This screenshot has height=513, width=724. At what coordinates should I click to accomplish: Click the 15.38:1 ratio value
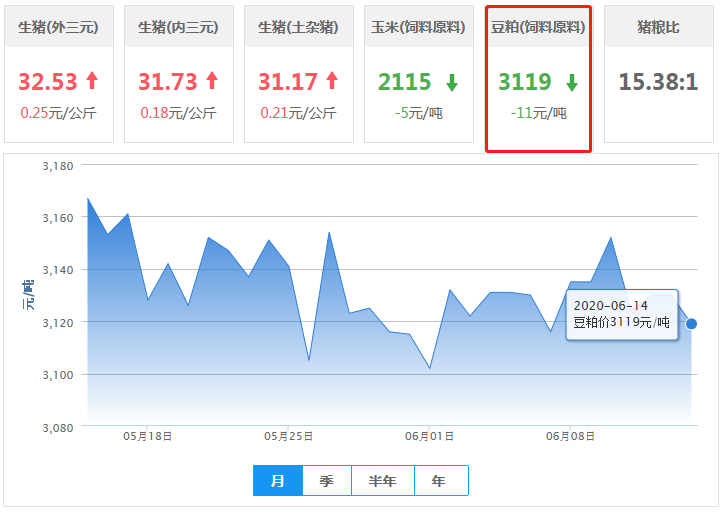point(658,82)
